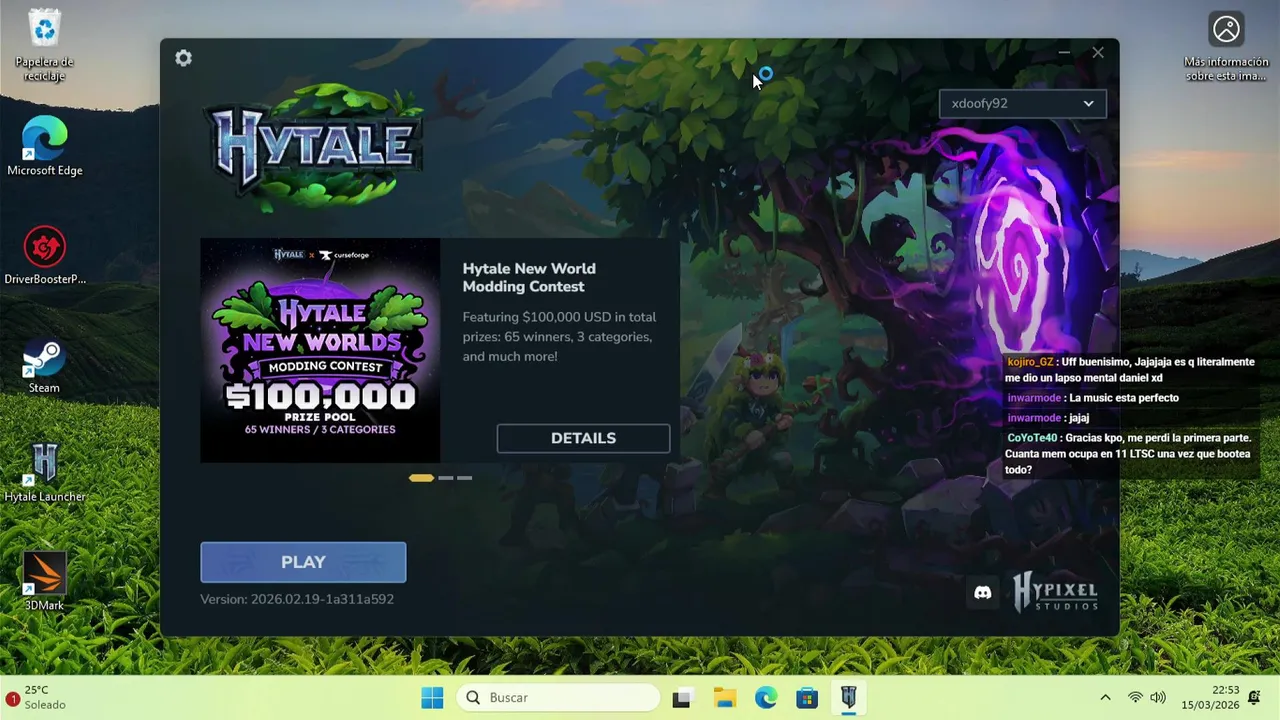
Task: Open the Windows Start menu
Action: [432, 698]
